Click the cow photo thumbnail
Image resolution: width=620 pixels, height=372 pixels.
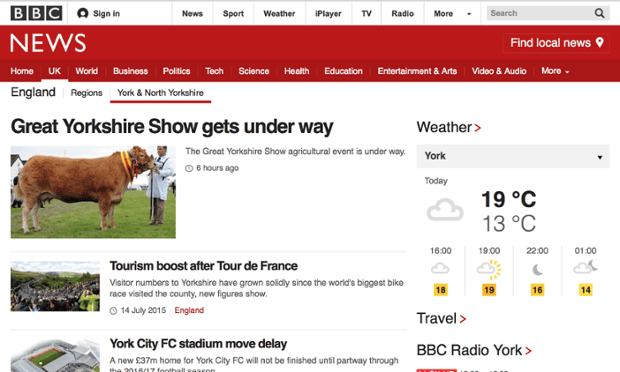pos(93,192)
